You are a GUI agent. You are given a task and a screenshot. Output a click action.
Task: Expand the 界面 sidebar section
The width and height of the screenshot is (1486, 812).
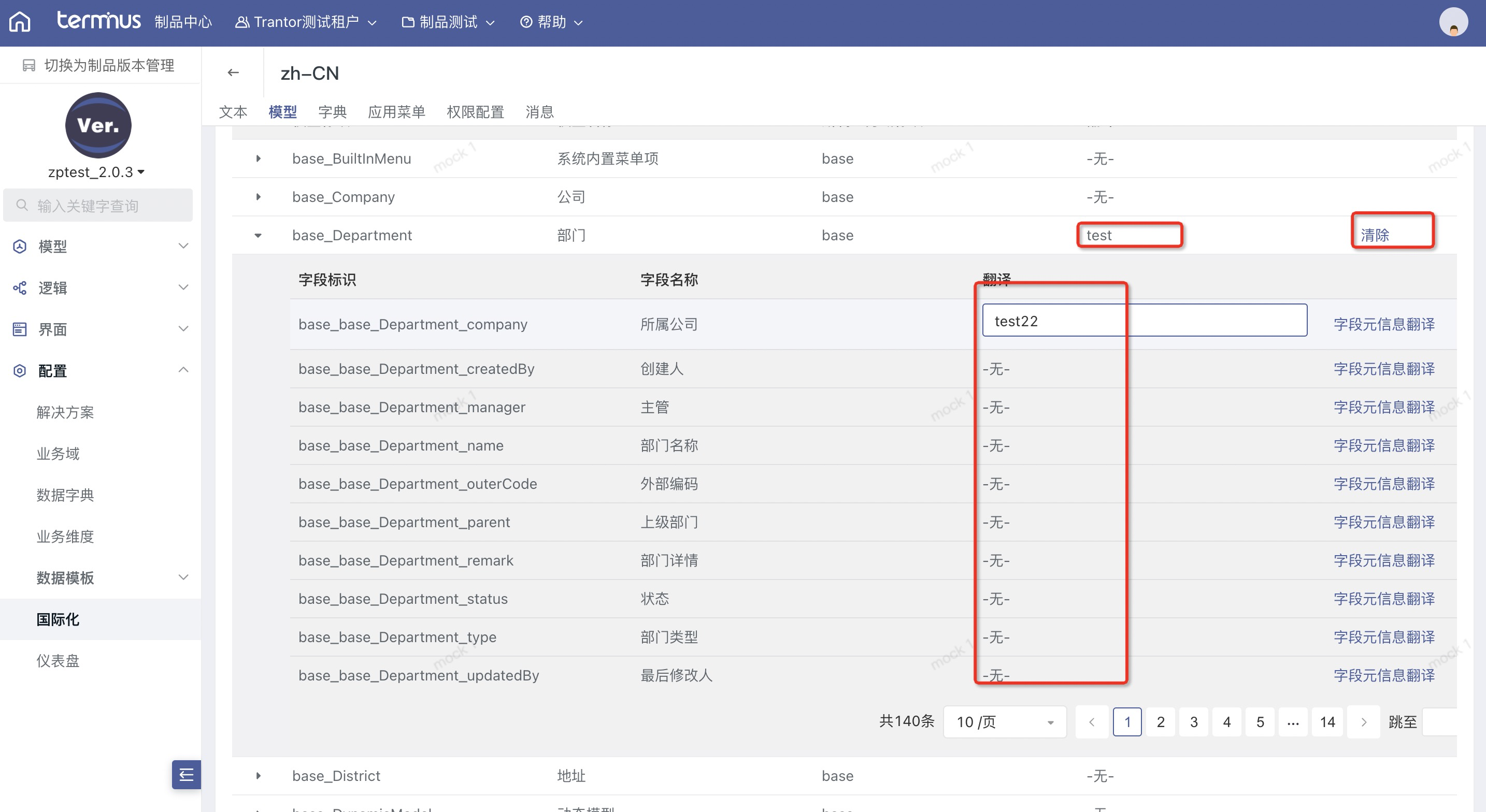tap(183, 329)
